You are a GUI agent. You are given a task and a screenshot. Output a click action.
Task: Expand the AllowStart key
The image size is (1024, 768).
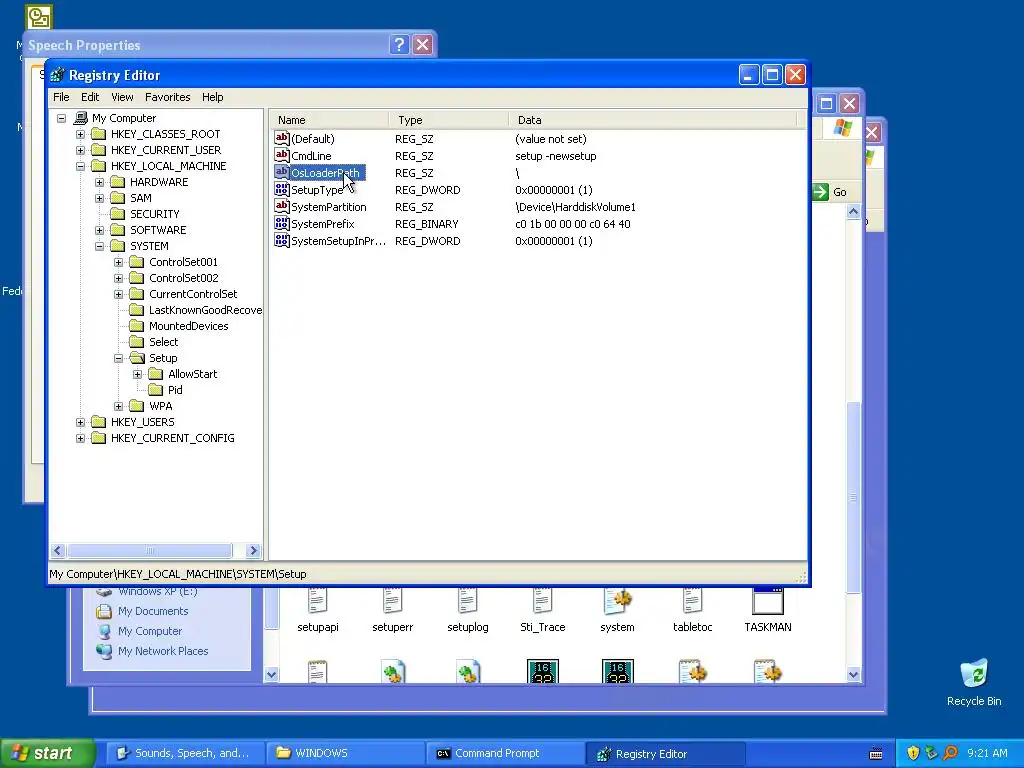(137, 374)
